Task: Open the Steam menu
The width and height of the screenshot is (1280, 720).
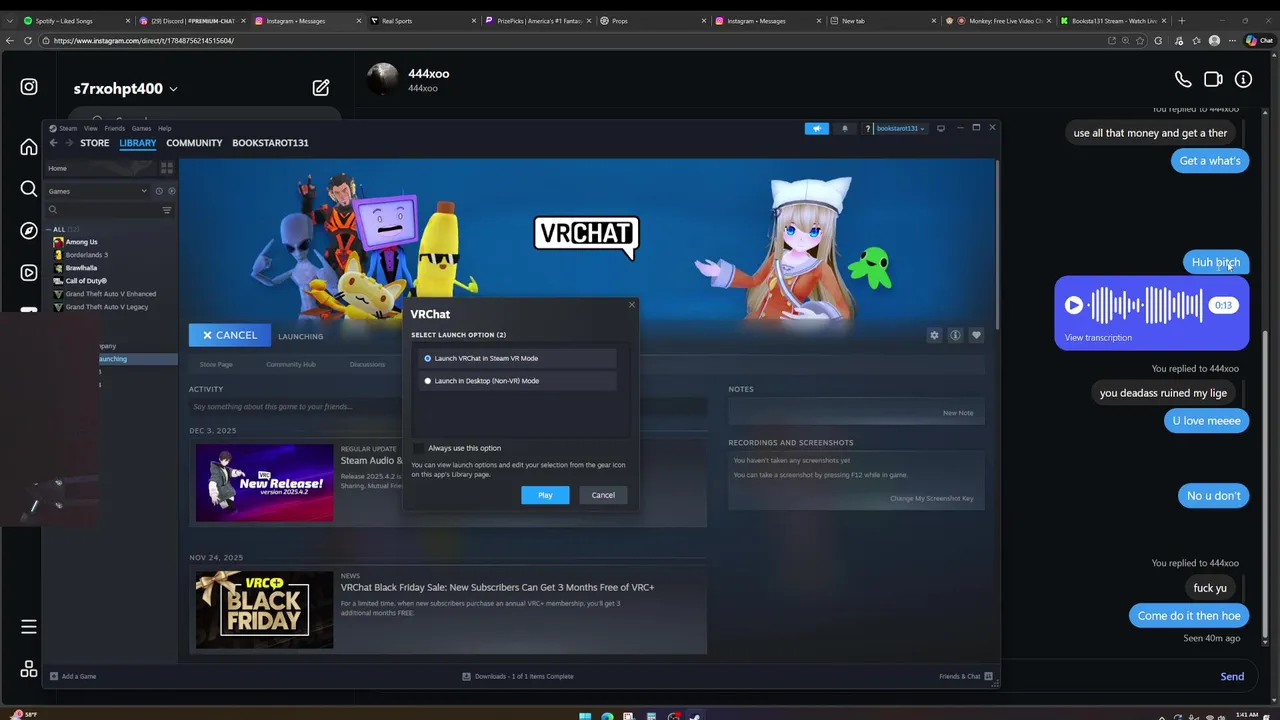Action: coord(68,128)
